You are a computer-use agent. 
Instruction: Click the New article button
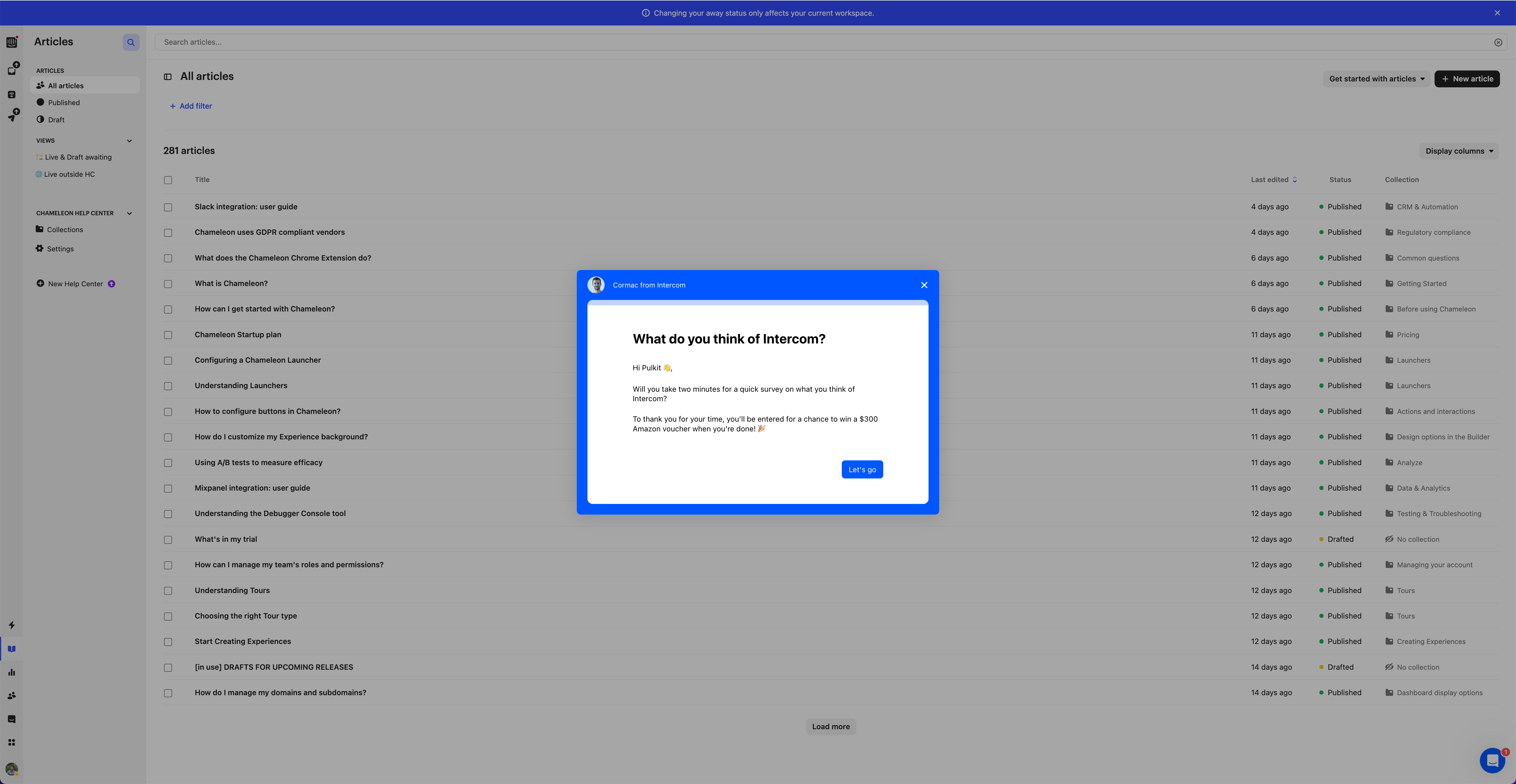click(x=1467, y=79)
